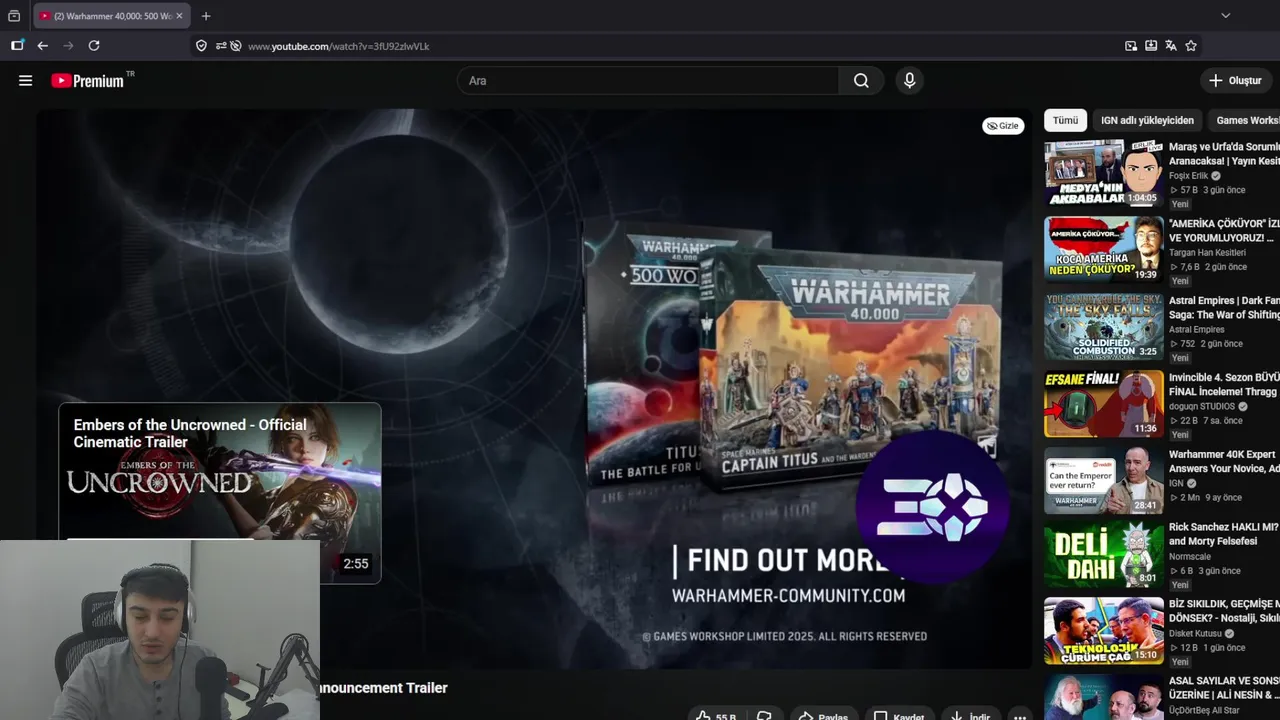This screenshot has width=1280, height=720.
Task: Click Disket Kutusu channel name
Action: (1195, 634)
